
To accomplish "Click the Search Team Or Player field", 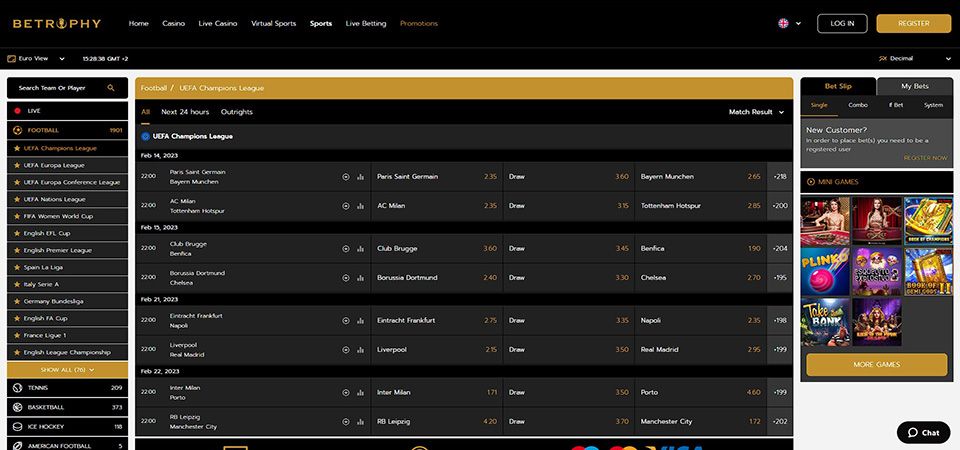I will (x=67, y=88).
